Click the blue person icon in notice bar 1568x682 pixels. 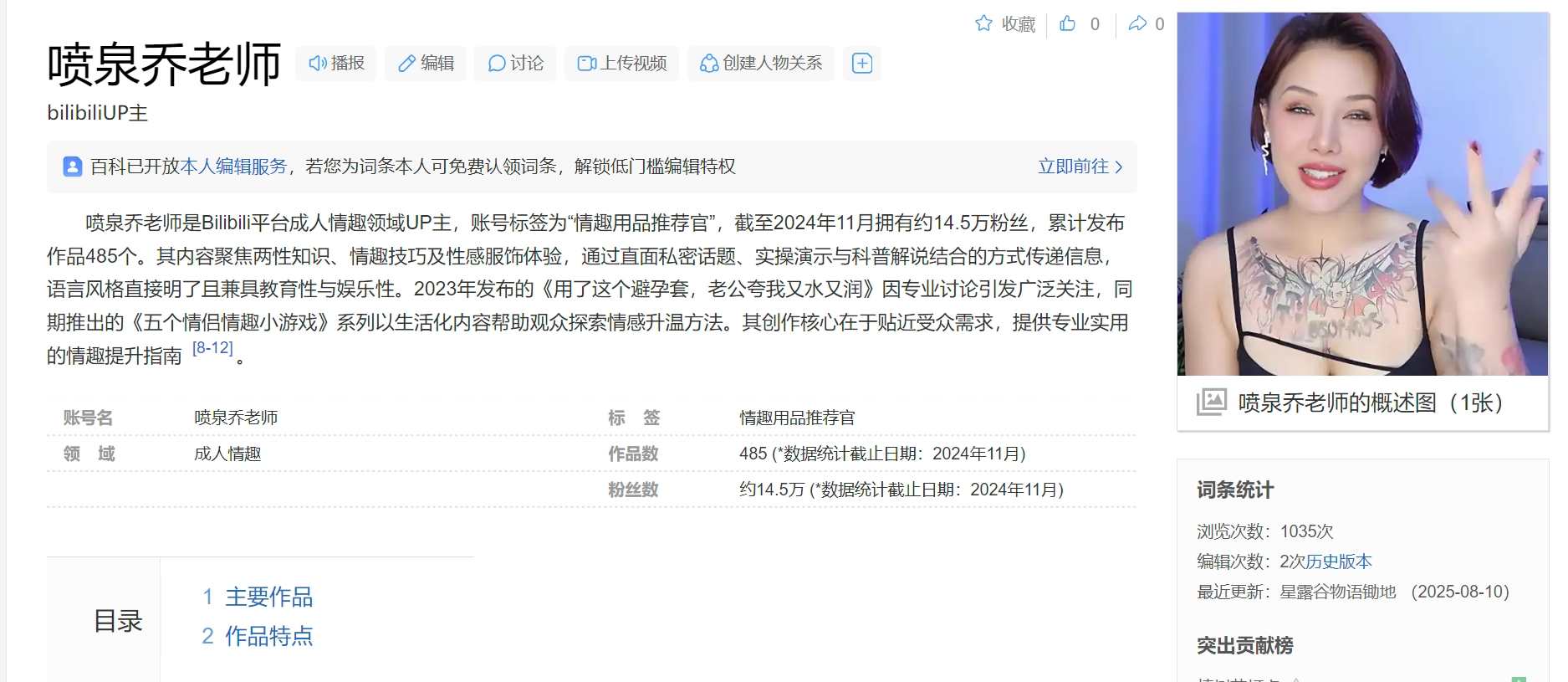tap(73, 167)
